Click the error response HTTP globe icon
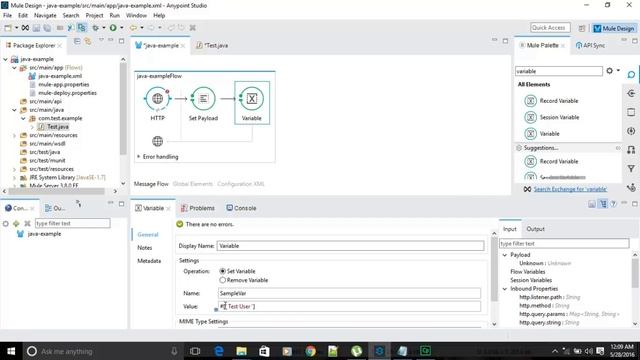 coord(158,141)
